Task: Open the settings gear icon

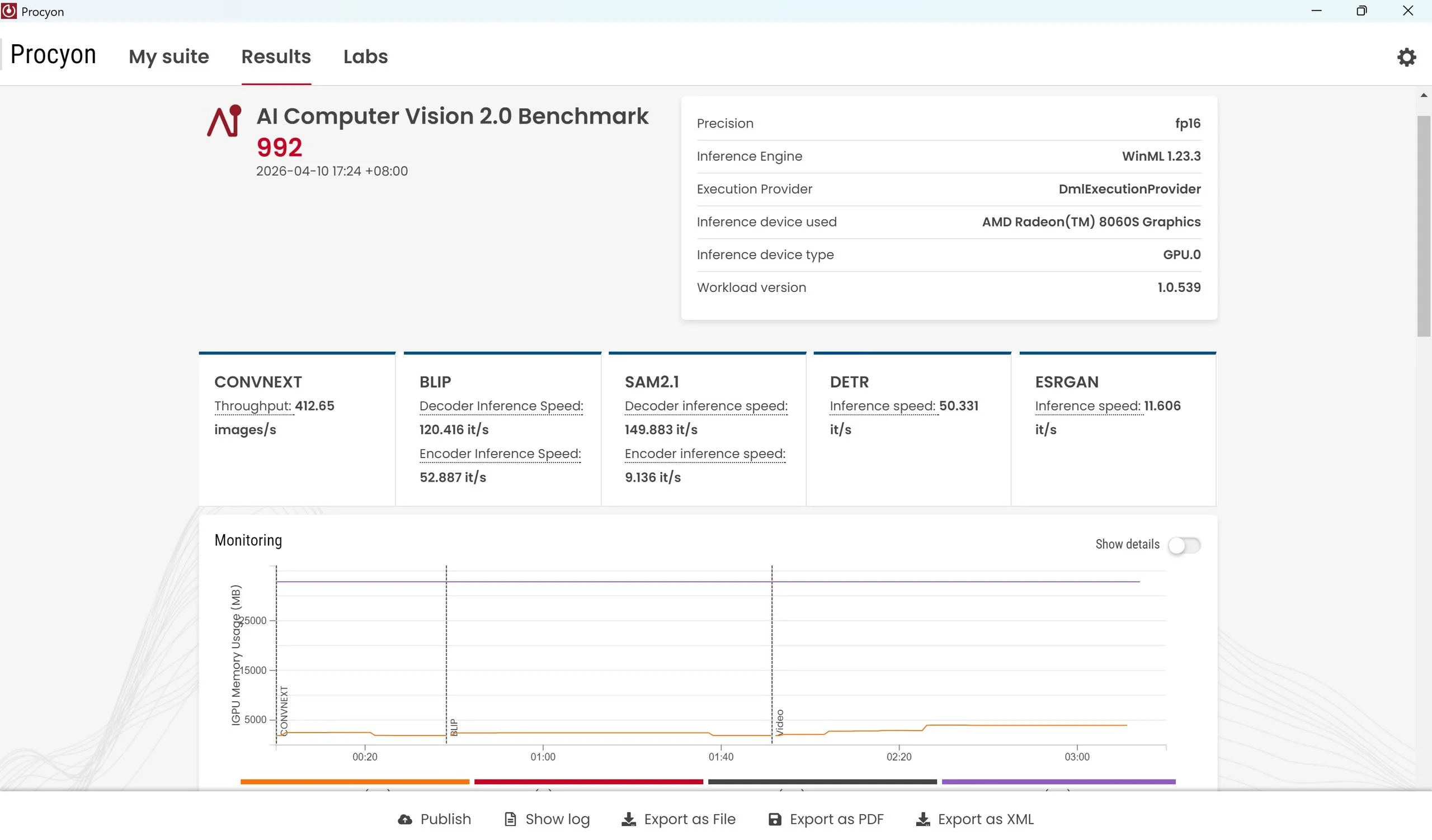Action: click(x=1406, y=57)
